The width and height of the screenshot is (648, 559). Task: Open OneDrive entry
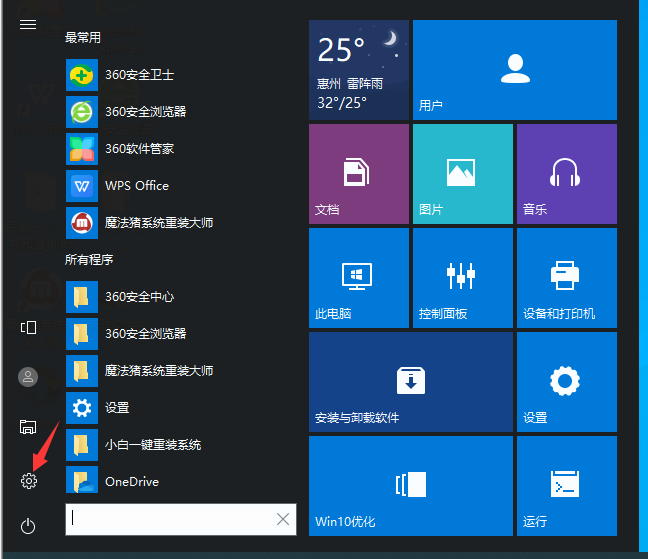112,481
